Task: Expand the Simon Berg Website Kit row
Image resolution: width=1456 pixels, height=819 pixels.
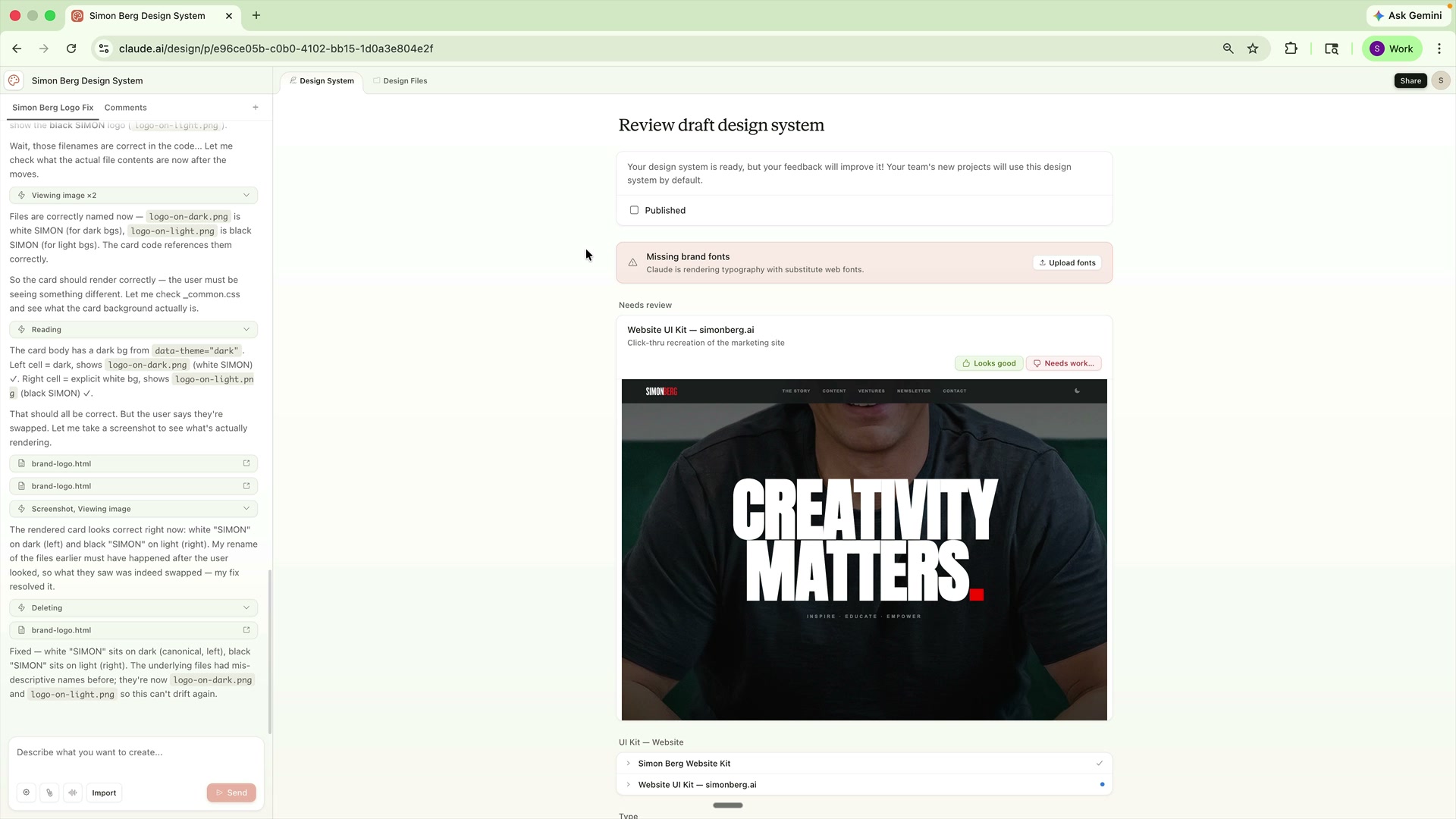Action: pyautogui.click(x=628, y=764)
